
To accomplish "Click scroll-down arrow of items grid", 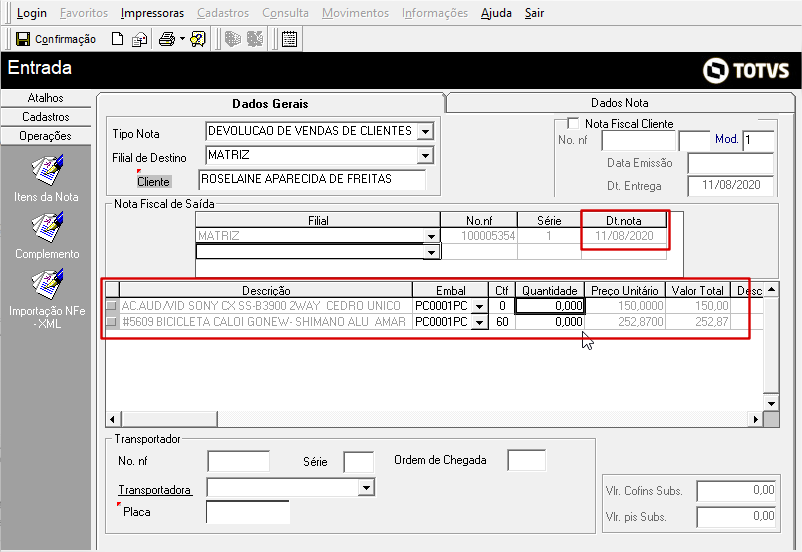I will click(771, 403).
